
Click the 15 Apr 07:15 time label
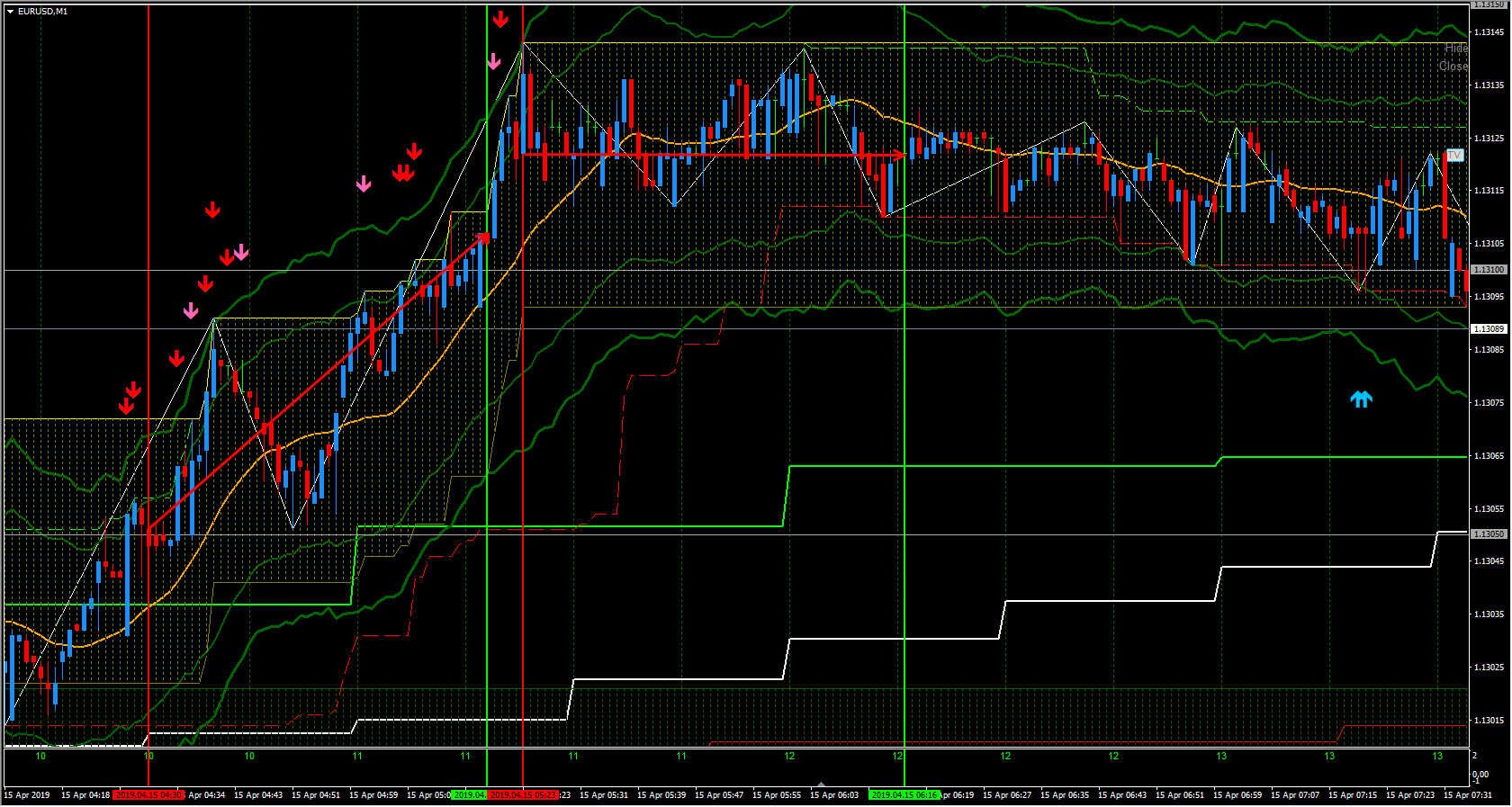click(x=1353, y=795)
